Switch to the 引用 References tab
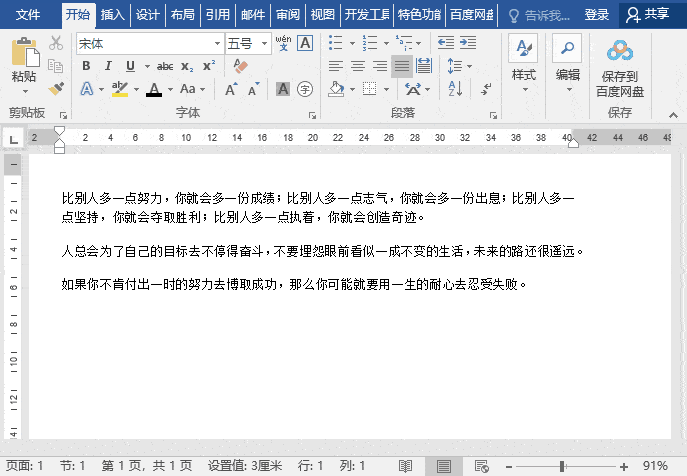Image resolution: width=687 pixels, height=476 pixels. [218, 15]
